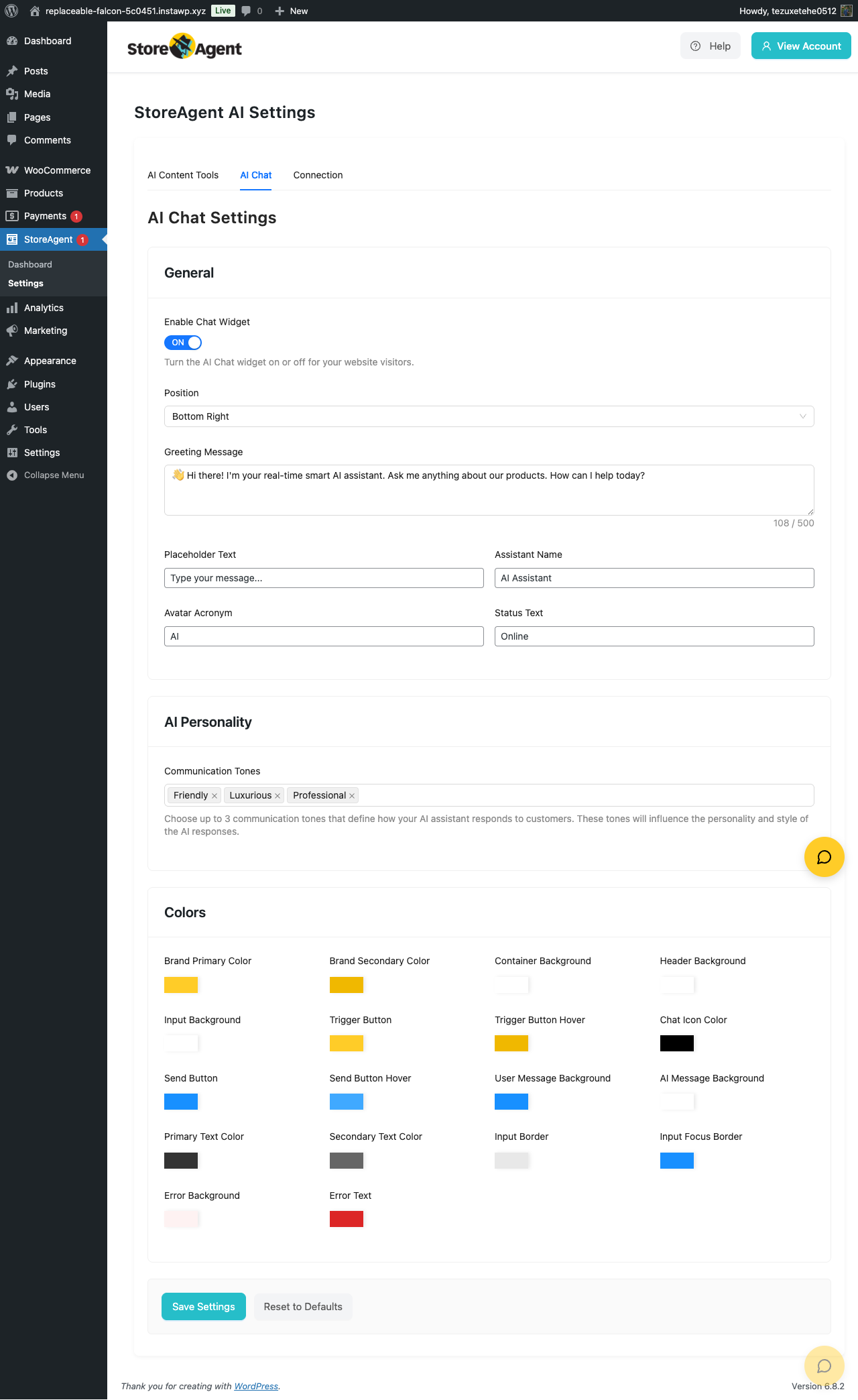Pick the Send Button Hover swatch

(x=347, y=1102)
